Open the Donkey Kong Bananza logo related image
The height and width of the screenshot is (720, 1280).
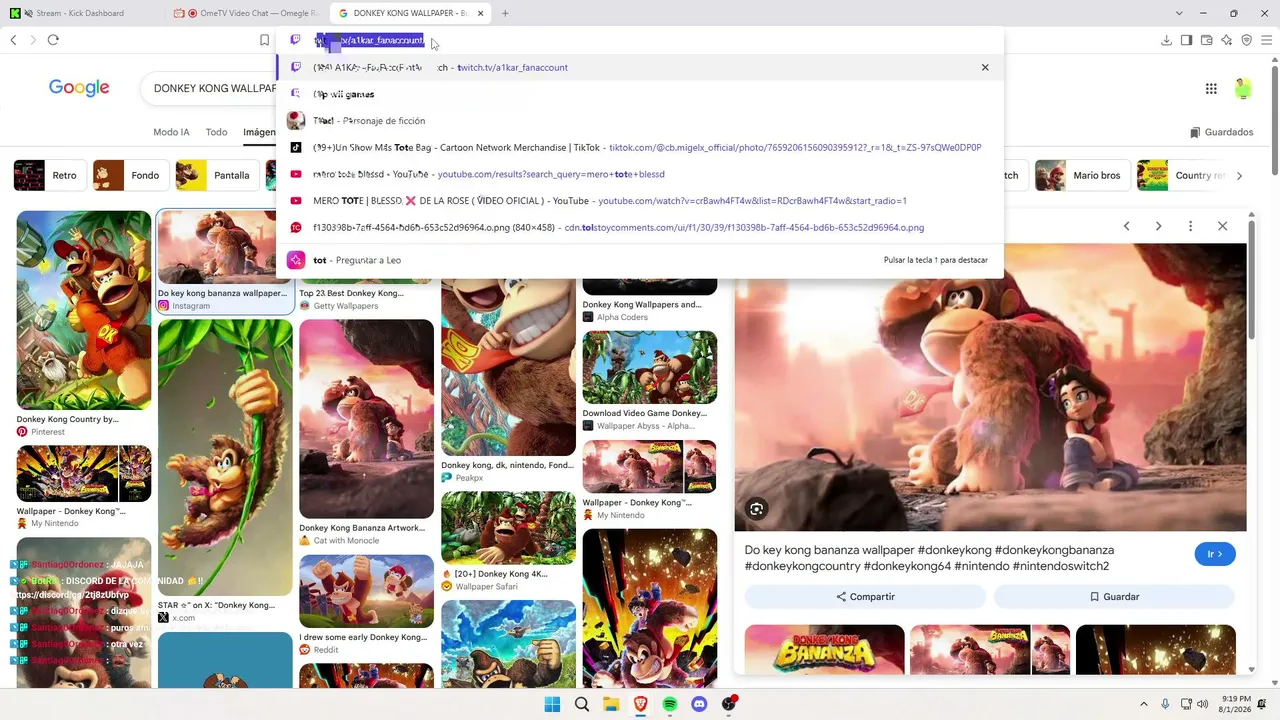pos(825,650)
